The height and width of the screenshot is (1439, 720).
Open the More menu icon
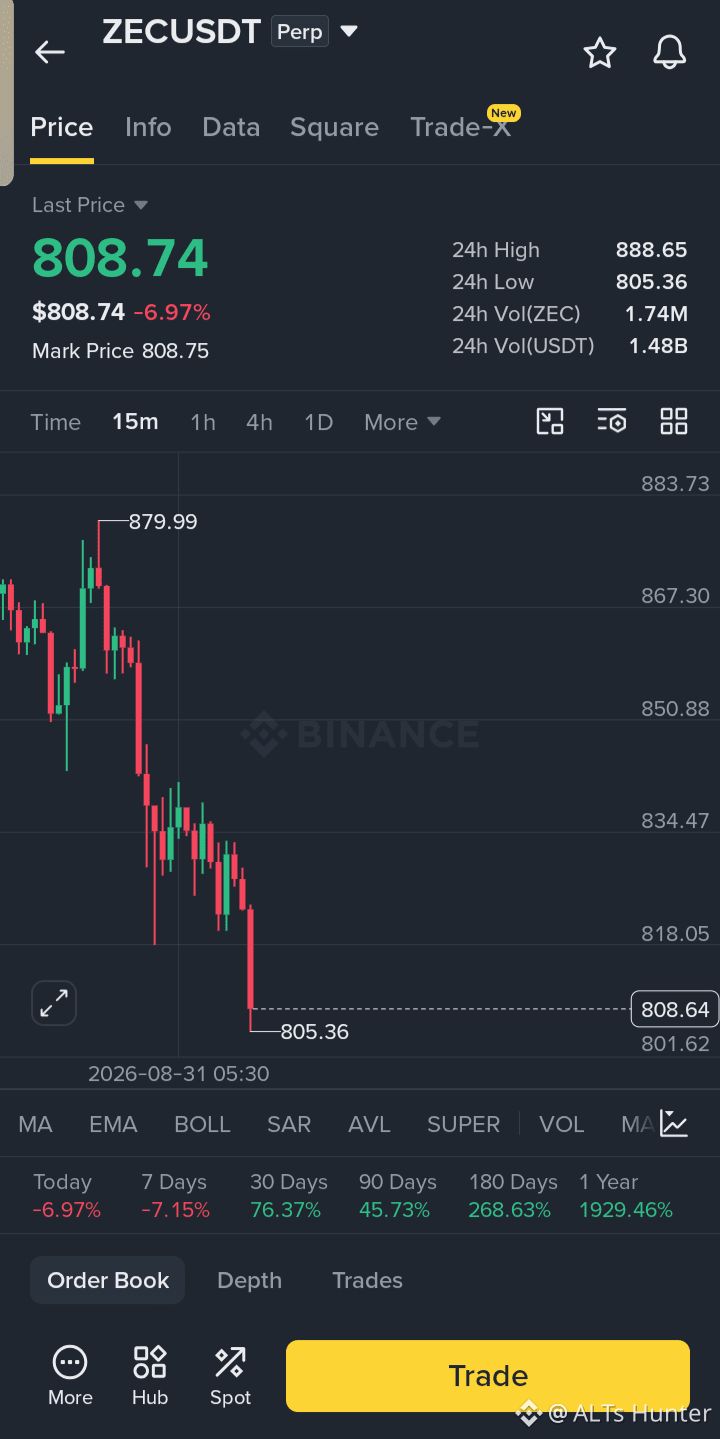coord(70,1375)
